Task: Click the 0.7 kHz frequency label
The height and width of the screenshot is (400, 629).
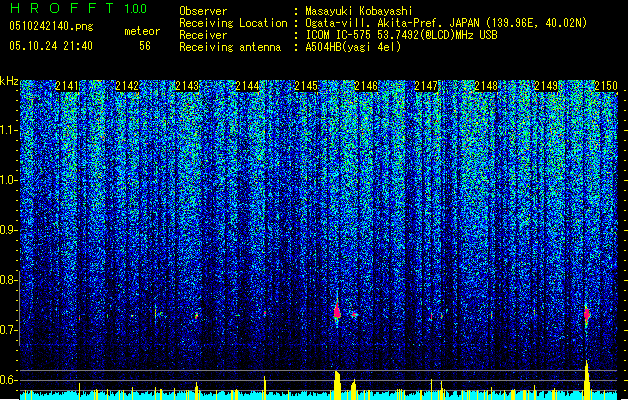Action: click(8, 330)
